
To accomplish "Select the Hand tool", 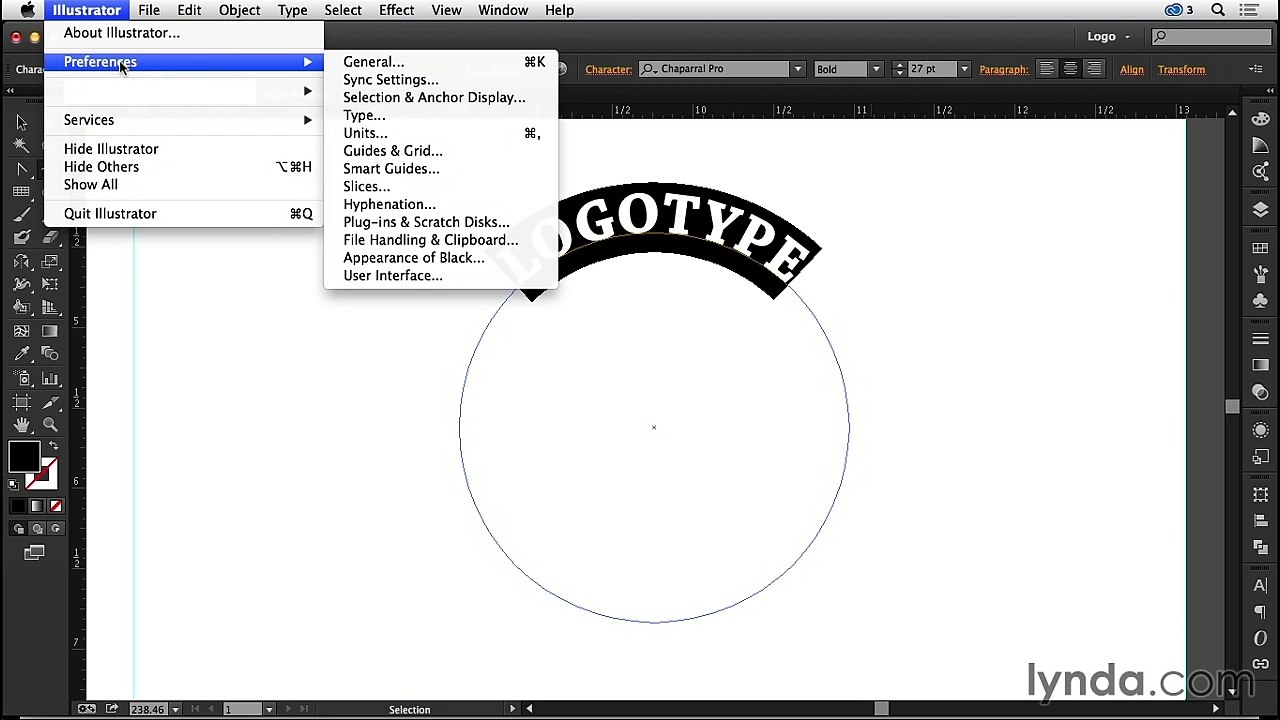I will click(x=22, y=424).
